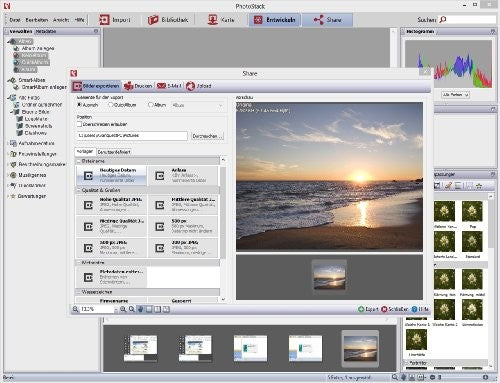Select the Anfang filename template

click(183, 175)
